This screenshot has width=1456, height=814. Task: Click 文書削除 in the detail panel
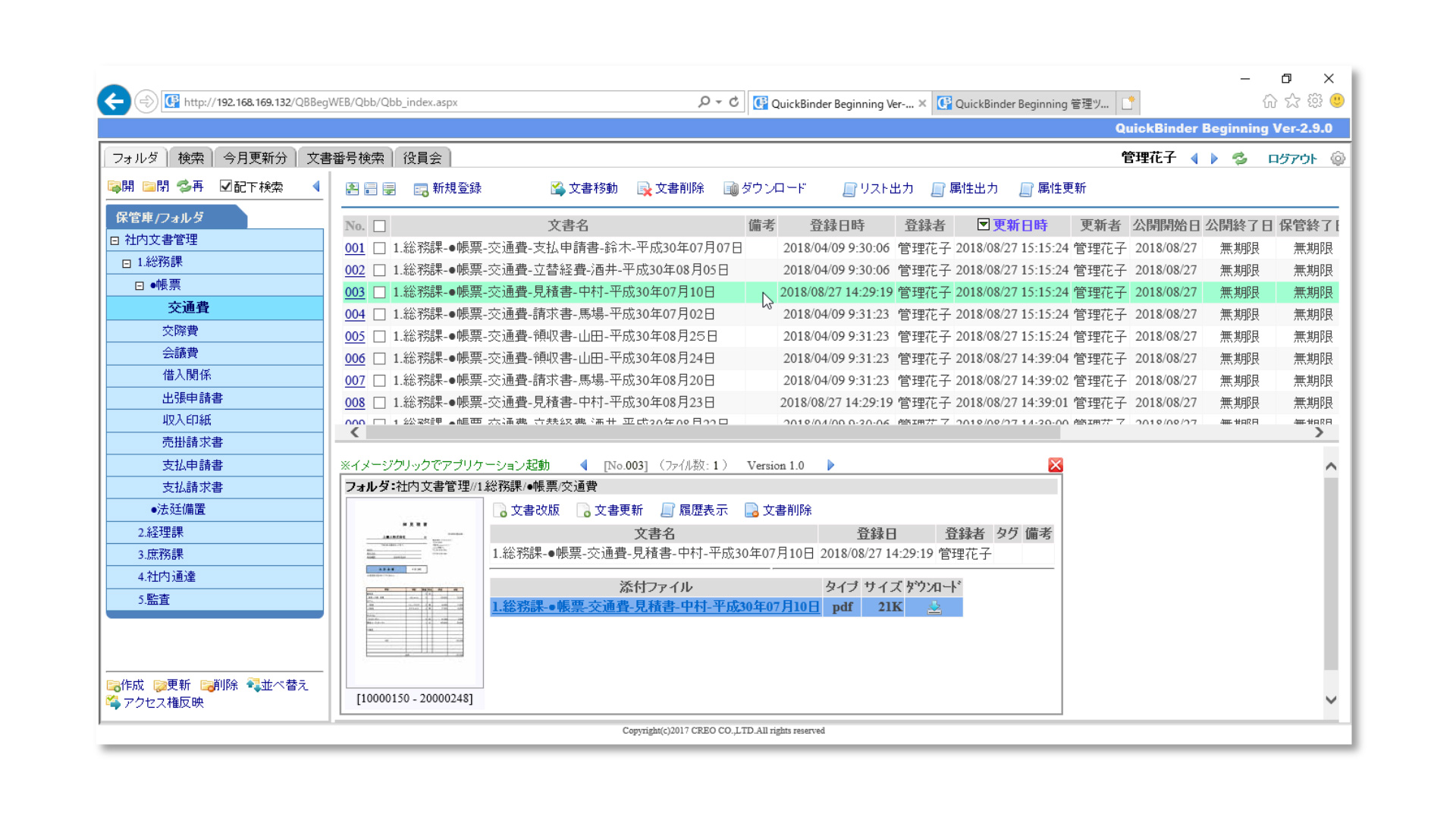[x=779, y=511]
